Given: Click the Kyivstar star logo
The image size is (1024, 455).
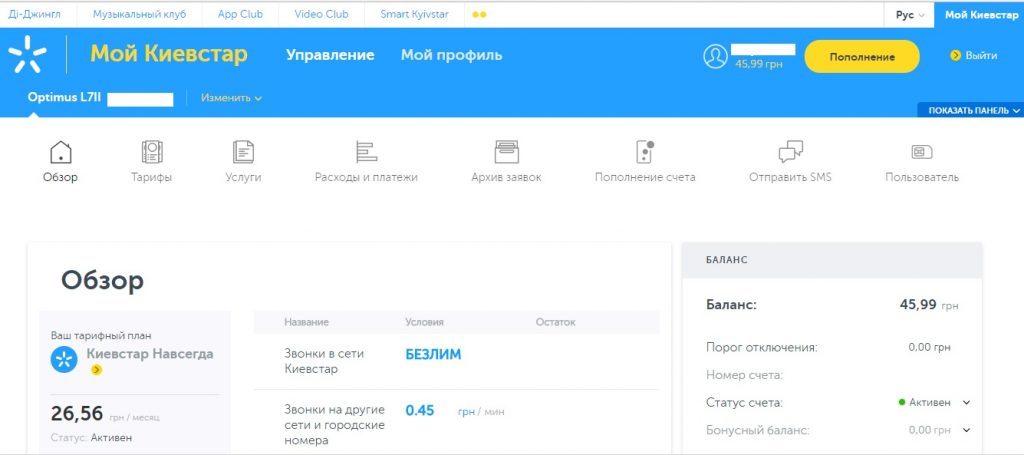Looking at the screenshot, I should point(27,55).
